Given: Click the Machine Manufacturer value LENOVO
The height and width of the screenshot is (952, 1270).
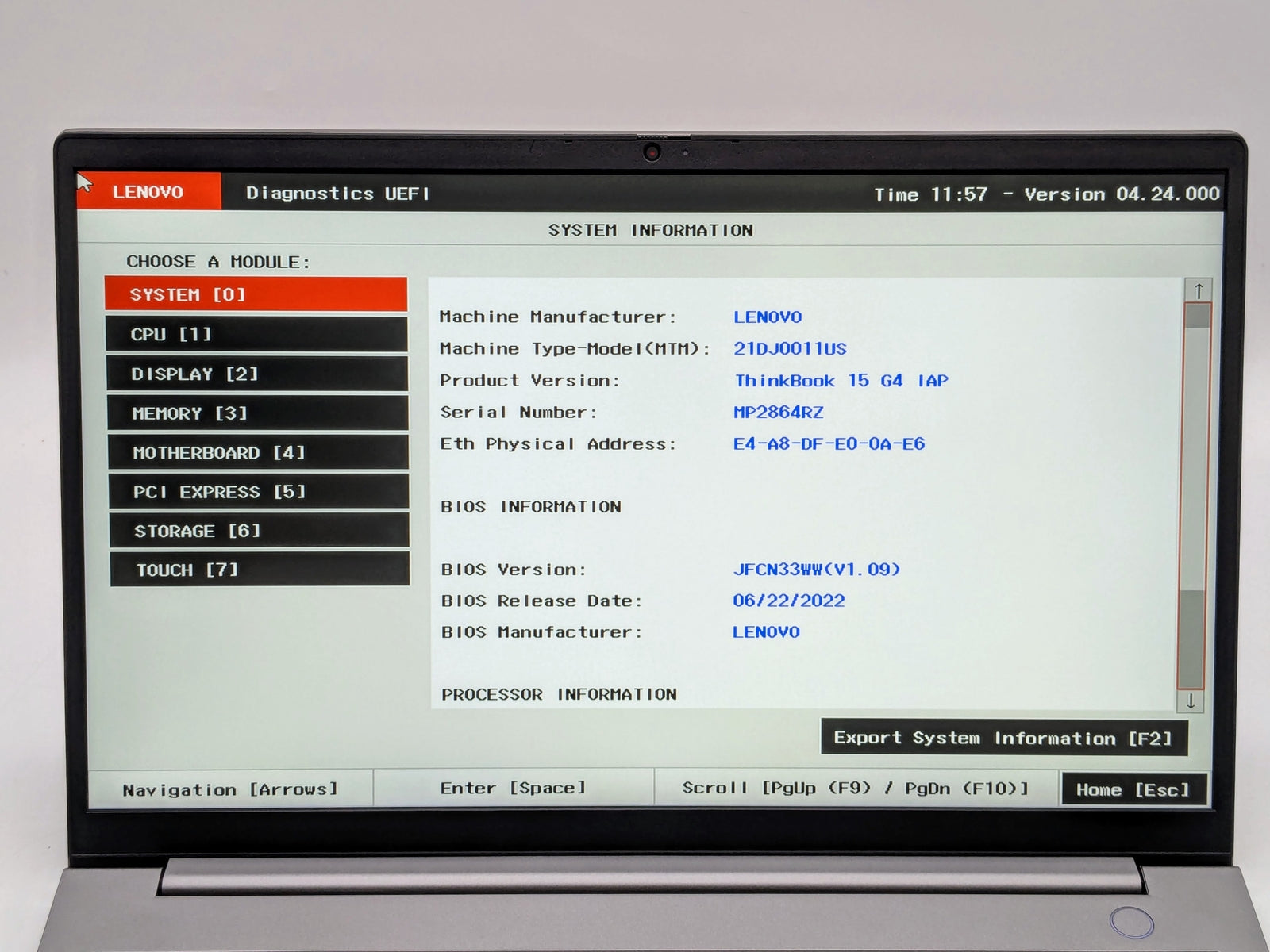Looking at the screenshot, I should coord(768,317).
